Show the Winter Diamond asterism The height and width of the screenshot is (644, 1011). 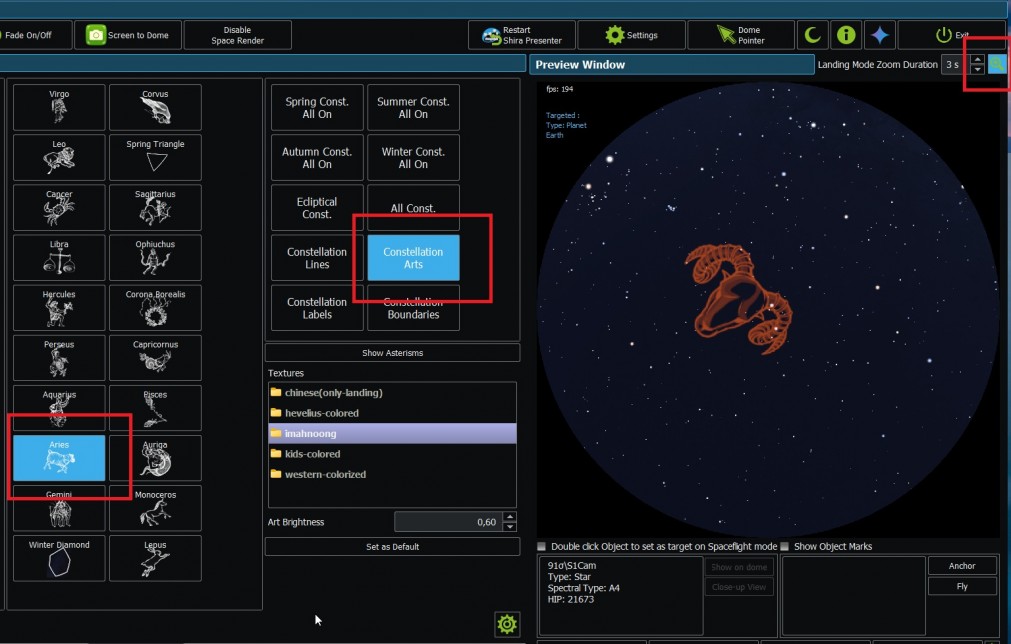click(x=59, y=558)
